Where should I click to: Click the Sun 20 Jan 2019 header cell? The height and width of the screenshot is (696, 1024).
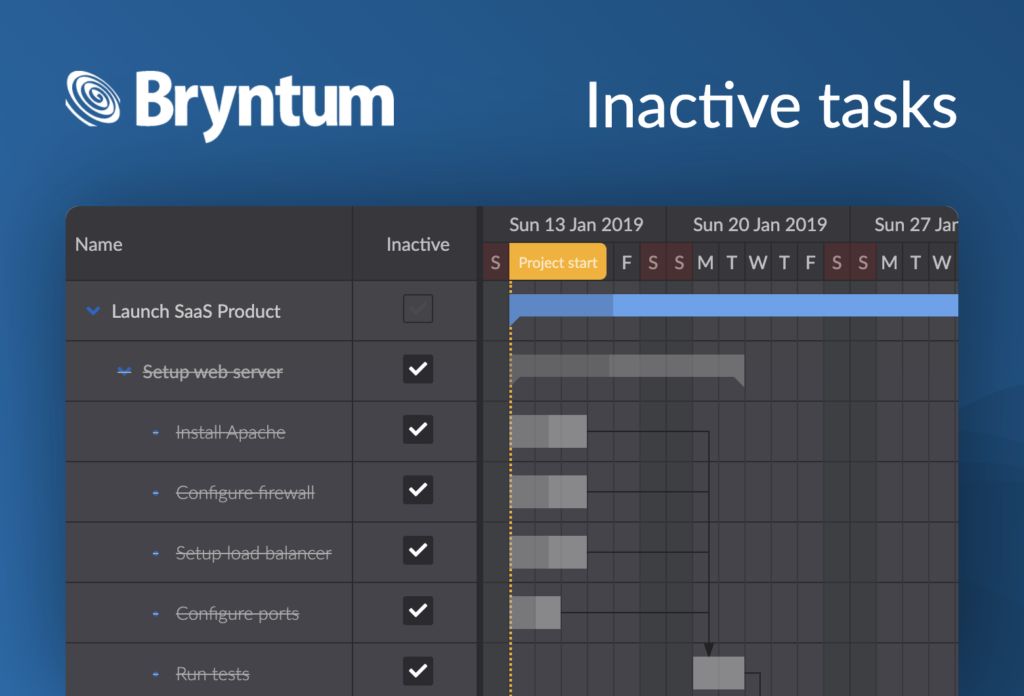(x=760, y=224)
